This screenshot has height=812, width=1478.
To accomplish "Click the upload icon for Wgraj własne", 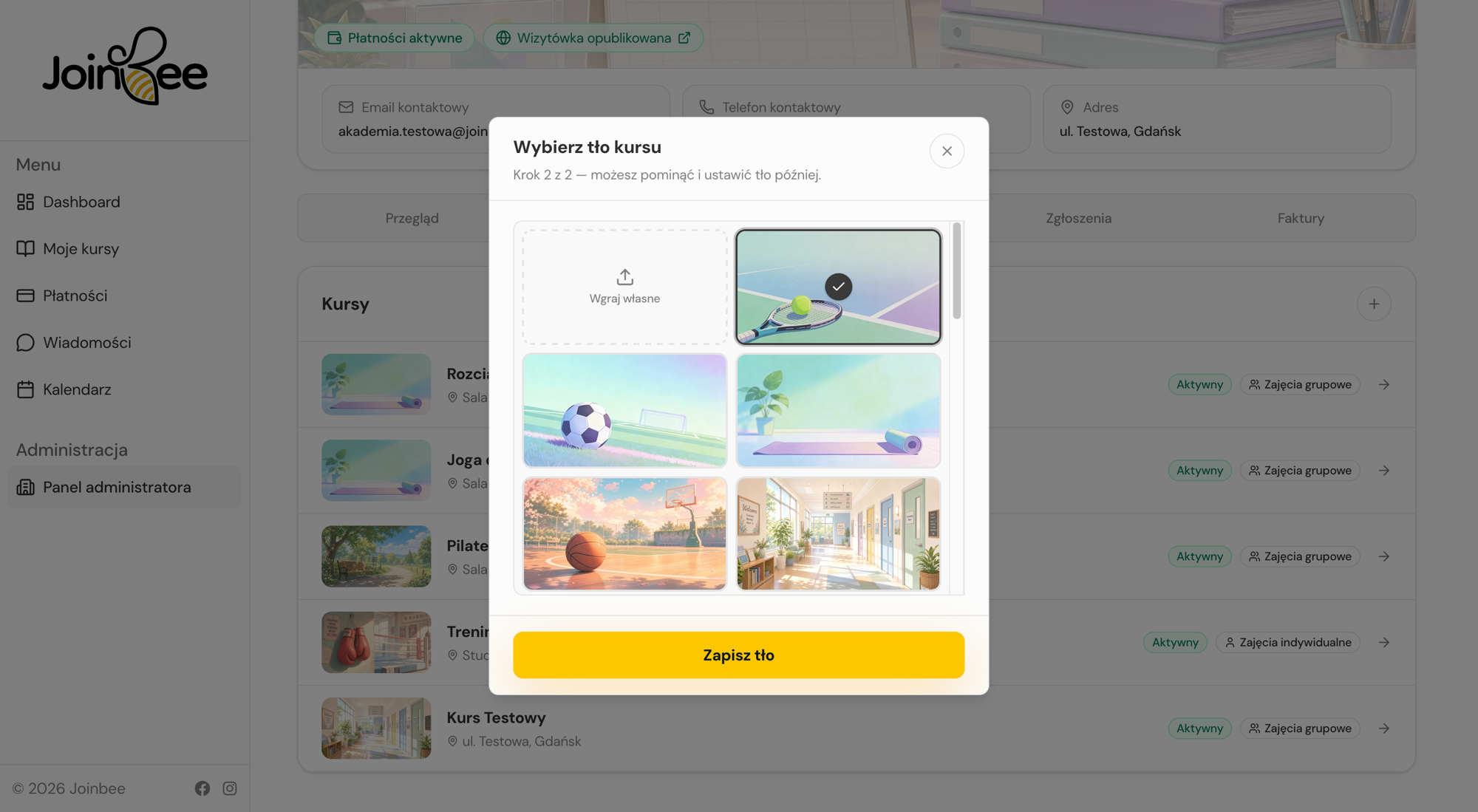I will point(624,277).
